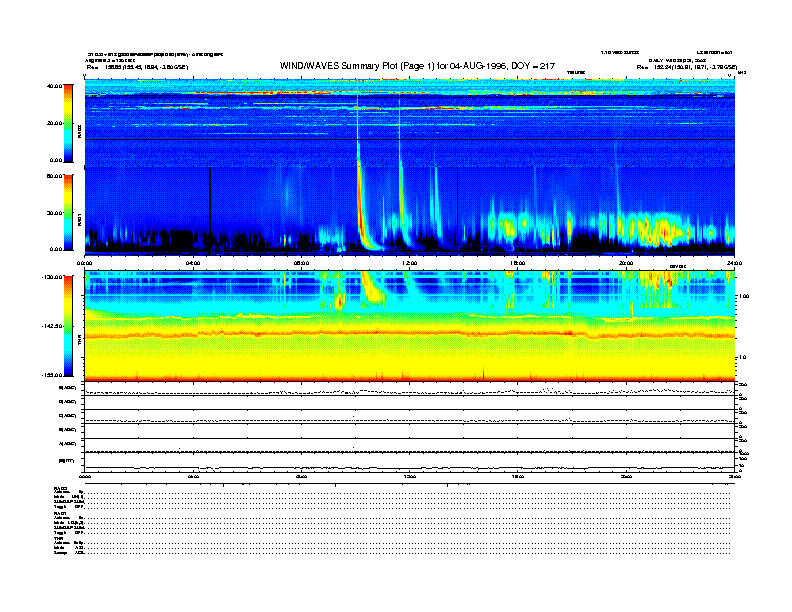Click "04:00" tick label on the bottom line-plot axis
792x612 pixels.
point(193,477)
